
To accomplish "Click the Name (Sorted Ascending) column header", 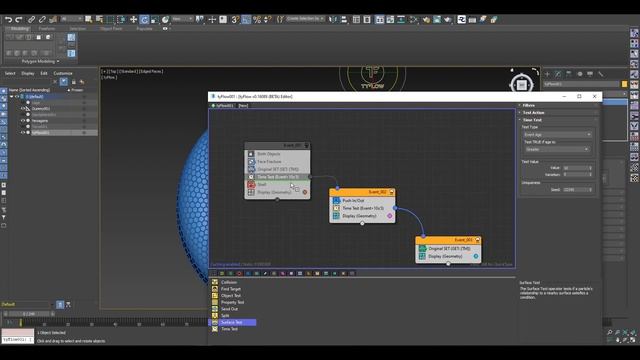I will tap(29, 90).
